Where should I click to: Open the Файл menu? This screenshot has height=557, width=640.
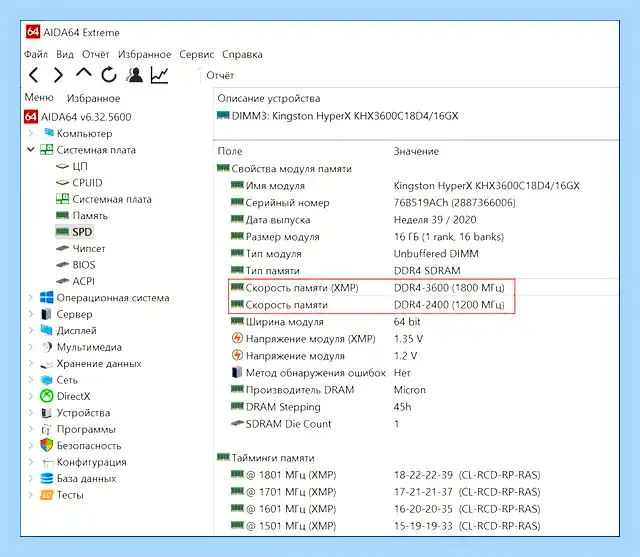pos(36,54)
